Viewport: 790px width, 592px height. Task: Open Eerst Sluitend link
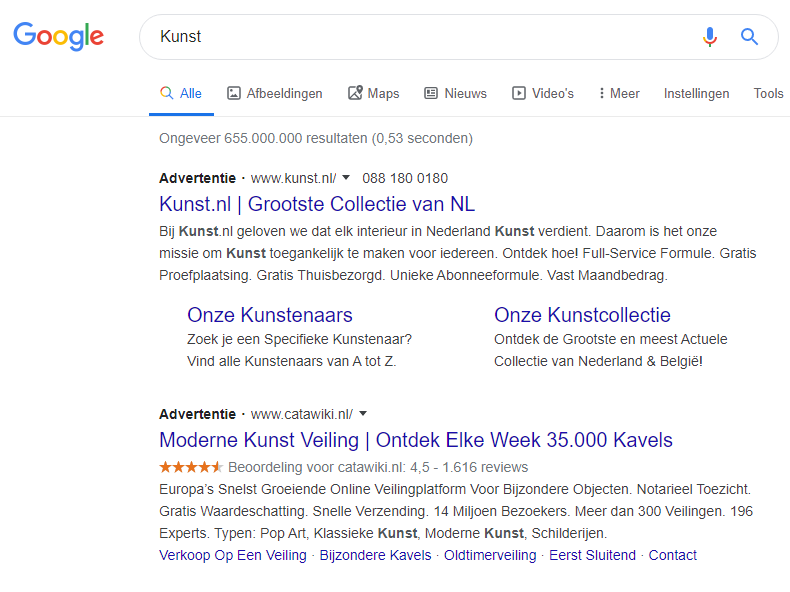(592, 555)
